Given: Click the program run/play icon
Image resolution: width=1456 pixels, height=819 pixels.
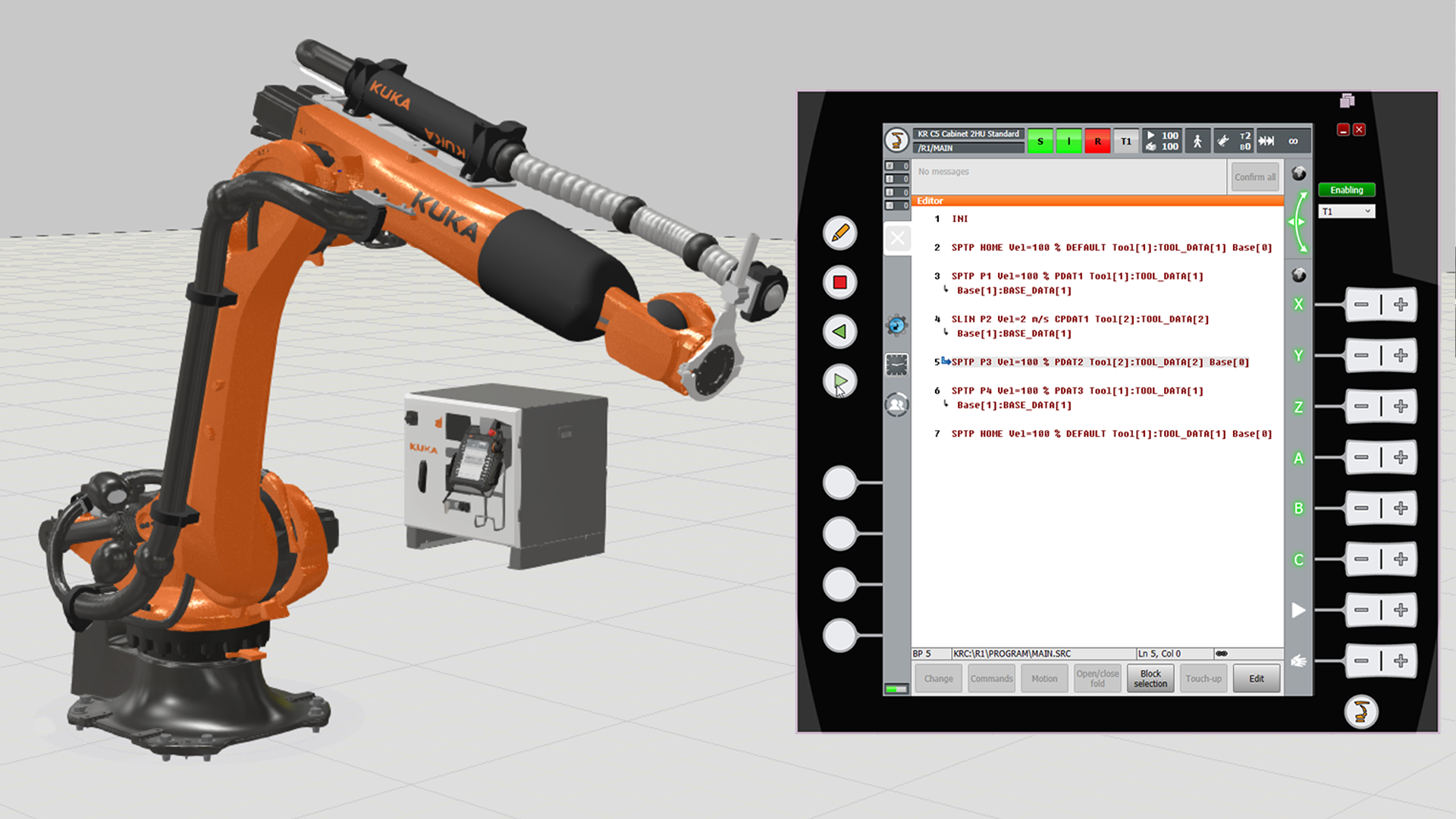Looking at the screenshot, I should pyautogui.click(x=839, y=382).
